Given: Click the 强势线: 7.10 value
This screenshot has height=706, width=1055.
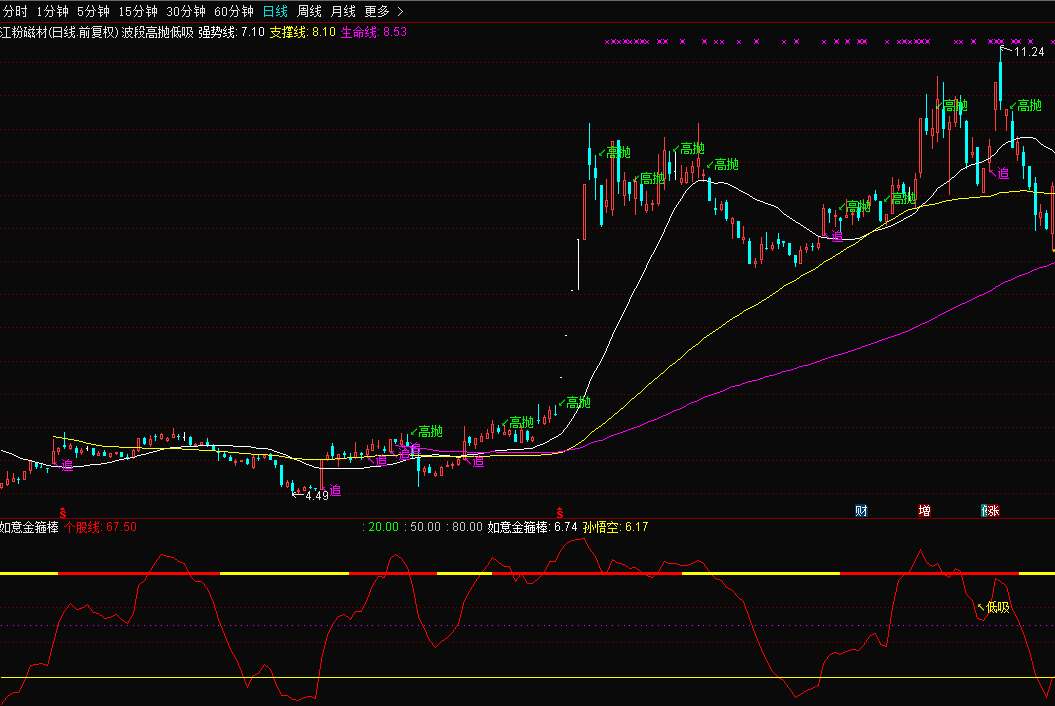Looking at the screenshot, I should [x=231, y=32].
